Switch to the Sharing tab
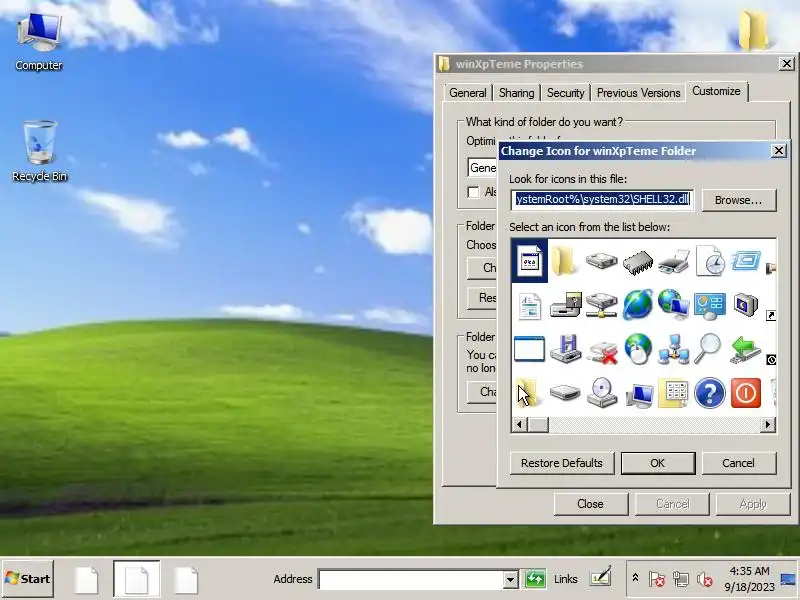The width and height of the screenshot is (800, 600). pyautogui.click(x=516, y=93)
